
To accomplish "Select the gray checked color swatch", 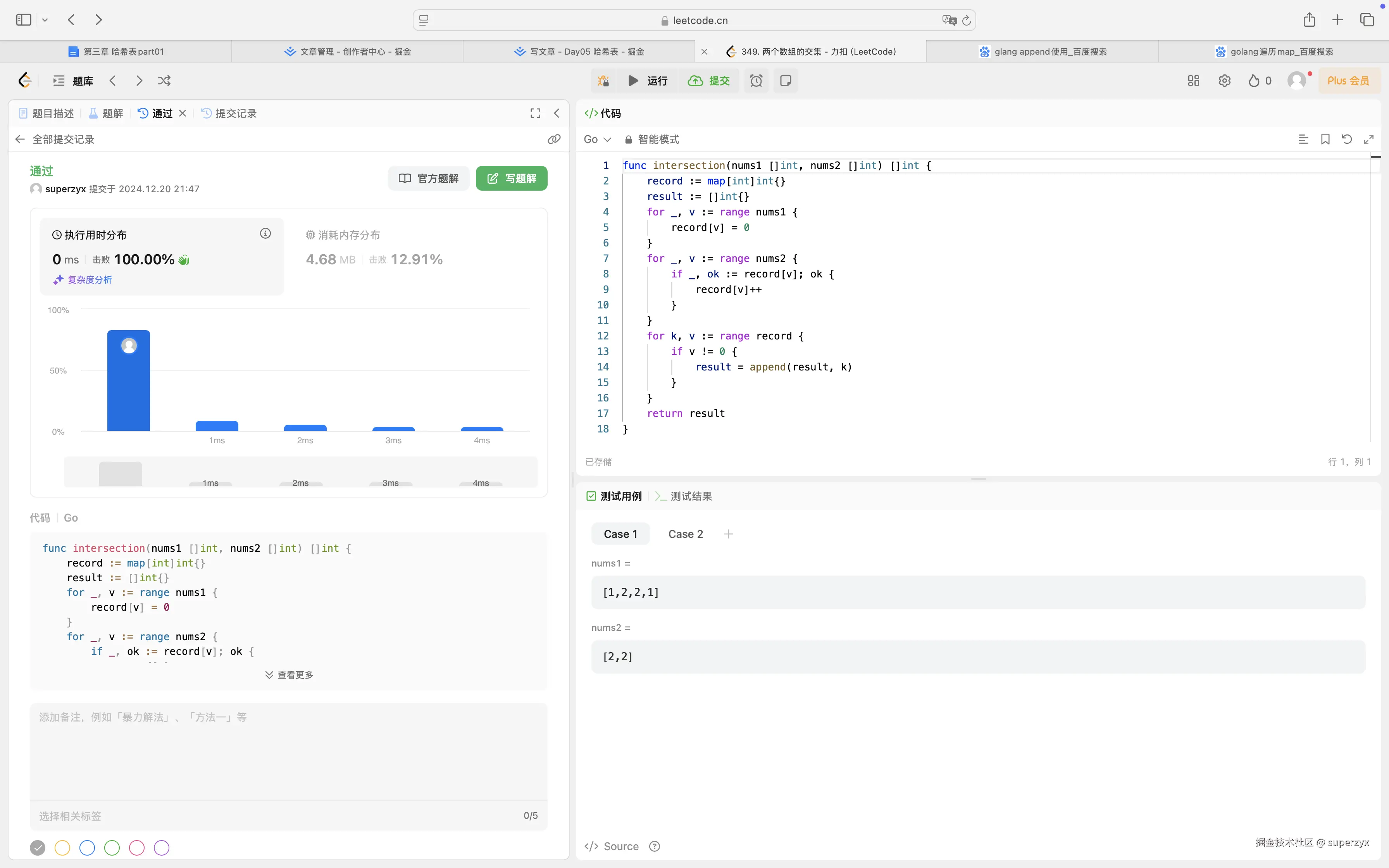I will tap(37, 848).
